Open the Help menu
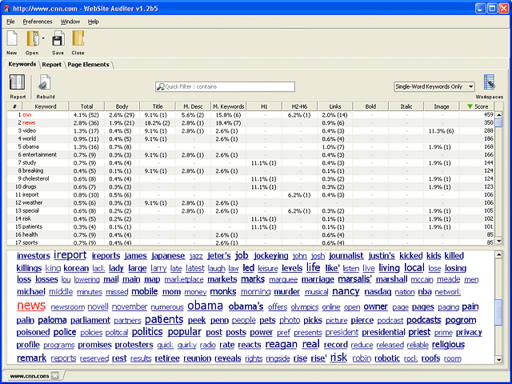Screen dimensions: 512x384 (93, 22)
